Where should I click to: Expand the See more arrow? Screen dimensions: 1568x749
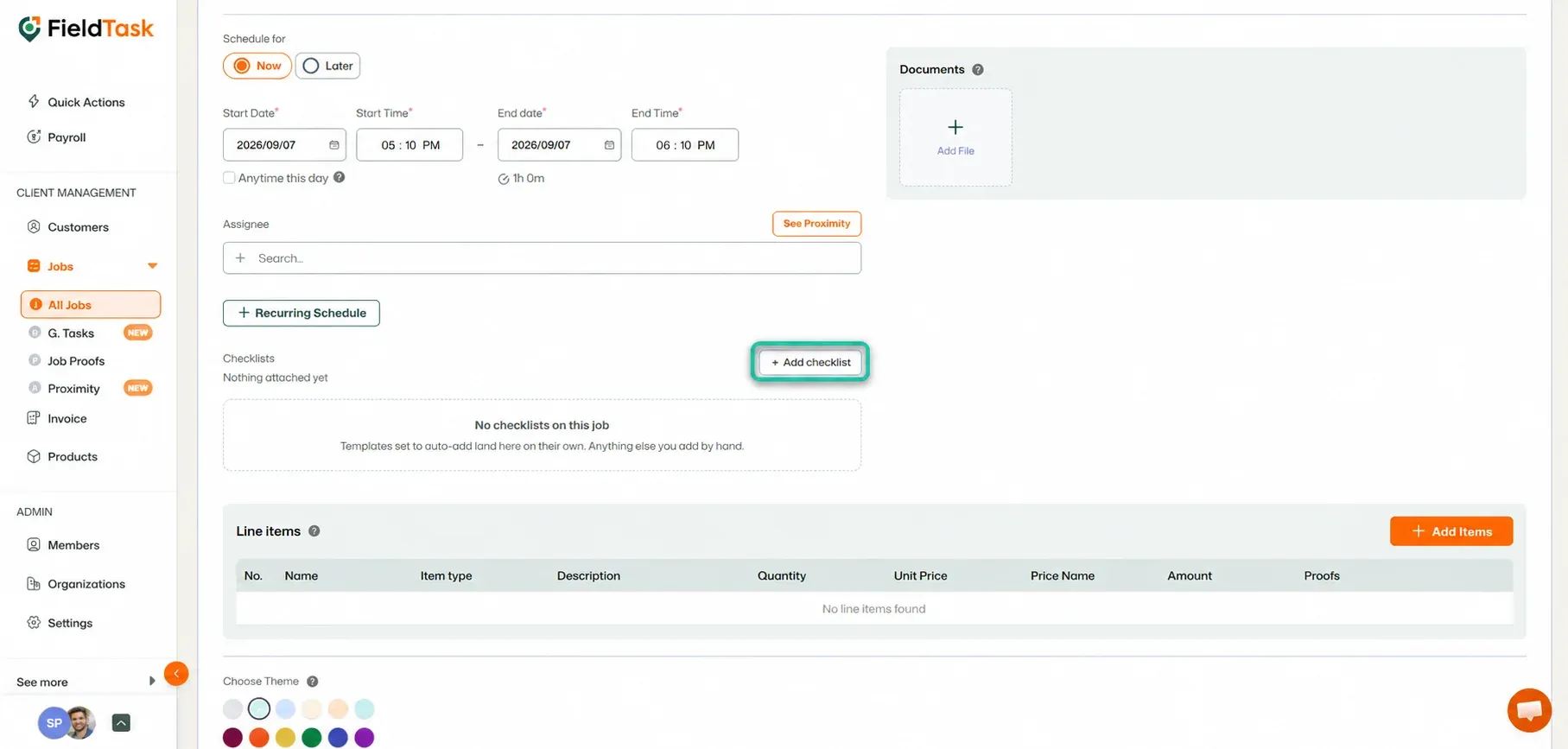pos(152,682)
